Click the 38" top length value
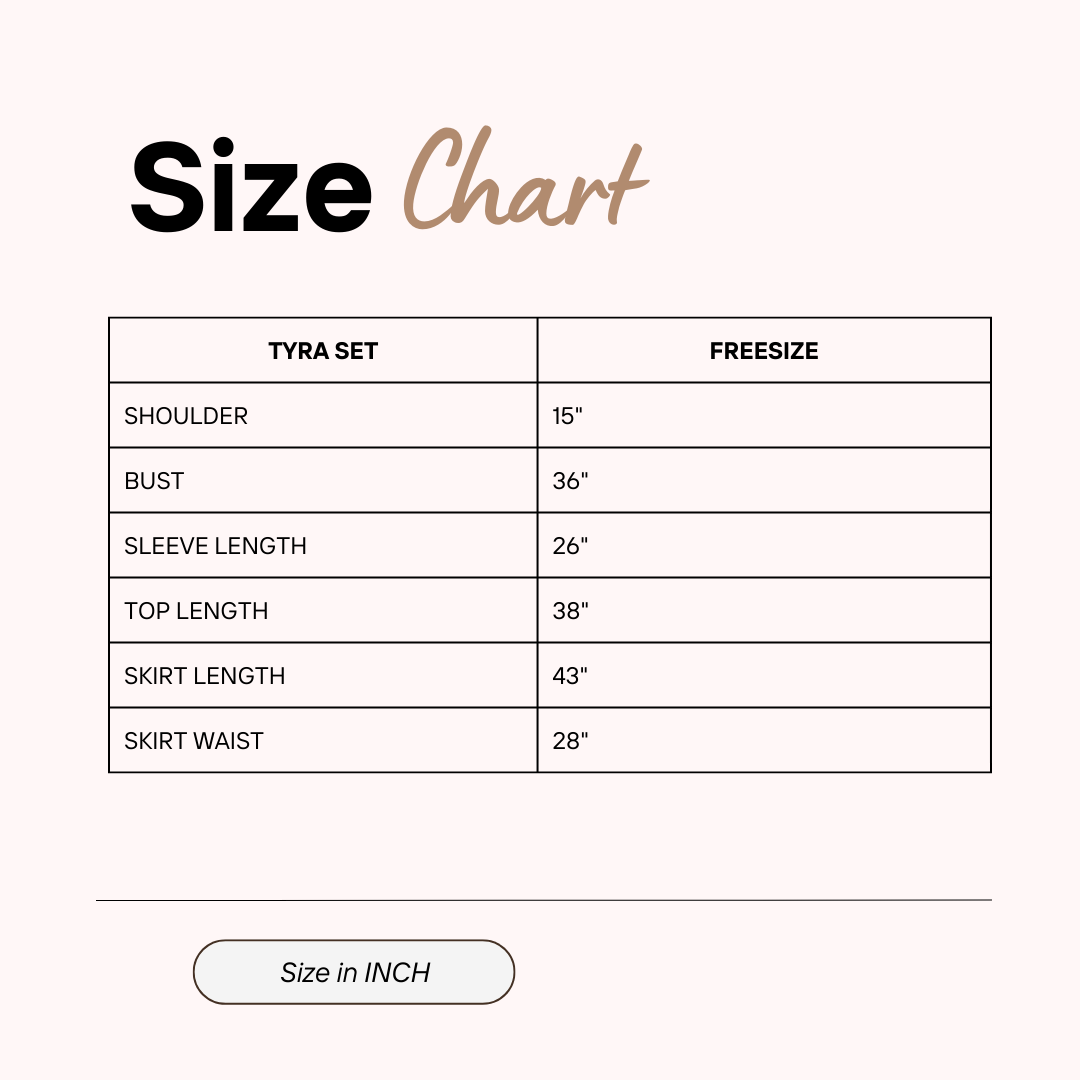 pyautogui.click(x=570, y=611)
